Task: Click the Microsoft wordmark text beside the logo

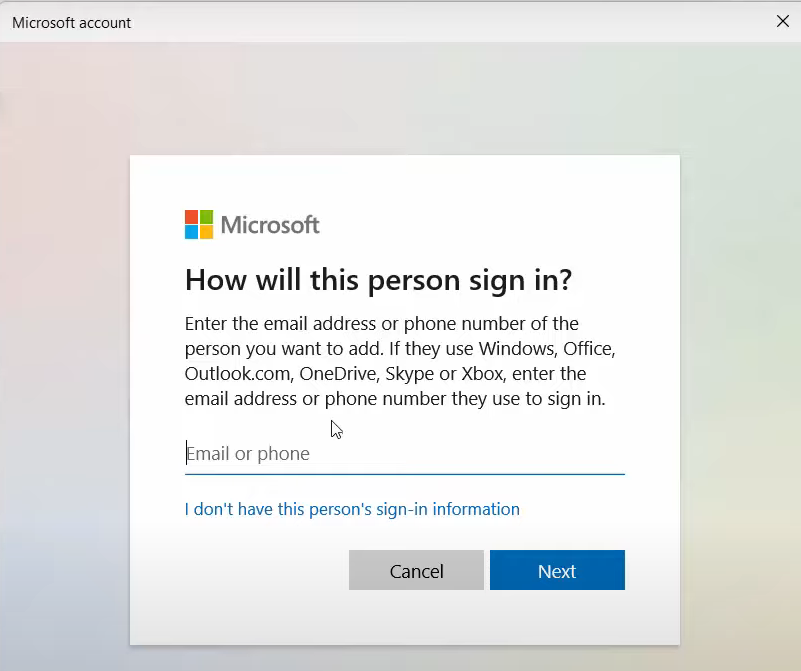Action: tap(270, 225)
